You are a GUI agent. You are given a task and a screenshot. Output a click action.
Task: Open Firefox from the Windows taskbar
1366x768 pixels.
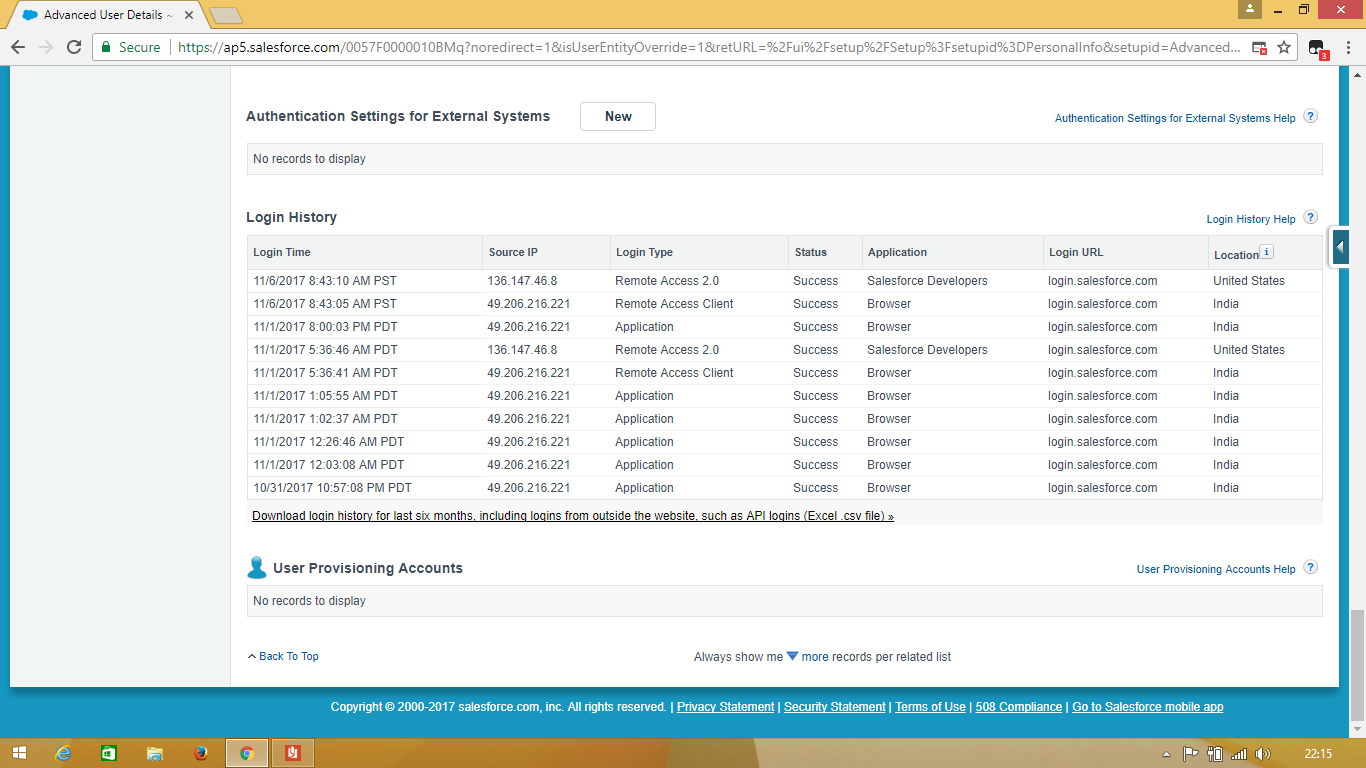[x=201, y=753]
